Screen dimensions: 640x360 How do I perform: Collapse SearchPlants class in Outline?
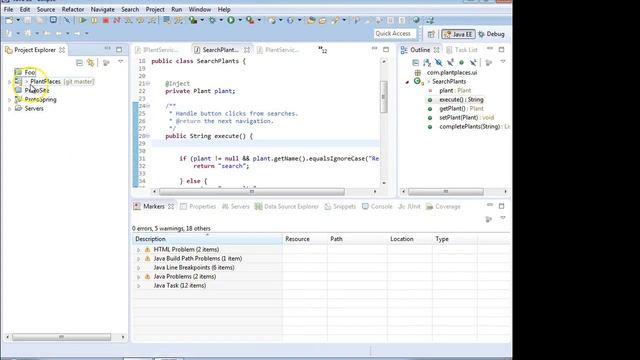pyautogui.click(x=407, y=82)
